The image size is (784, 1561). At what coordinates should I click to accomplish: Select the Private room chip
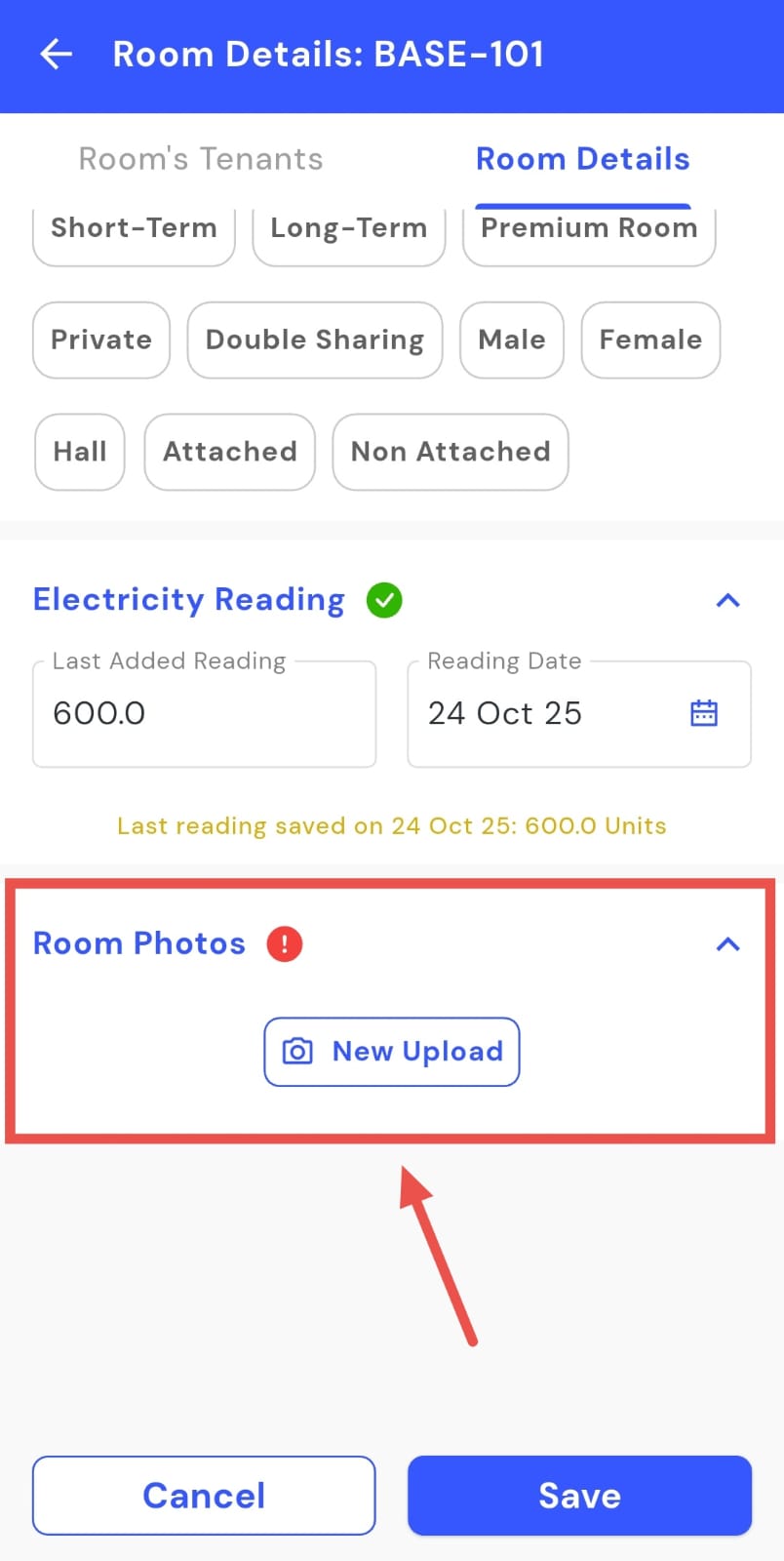101,340
